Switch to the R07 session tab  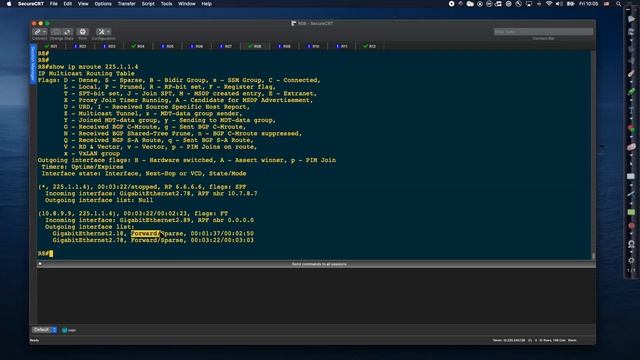[x=226, y=46]
